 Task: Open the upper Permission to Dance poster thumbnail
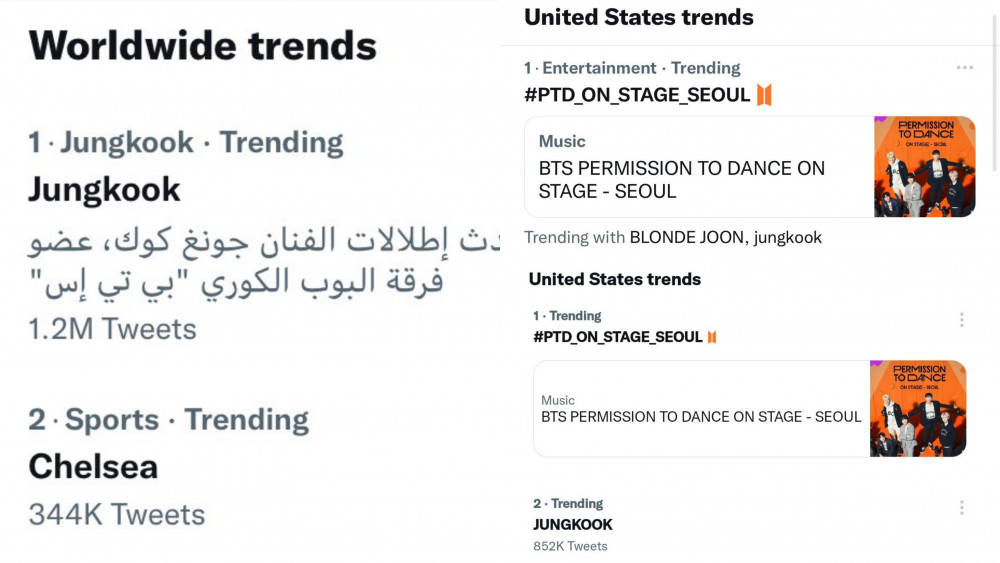924,167
